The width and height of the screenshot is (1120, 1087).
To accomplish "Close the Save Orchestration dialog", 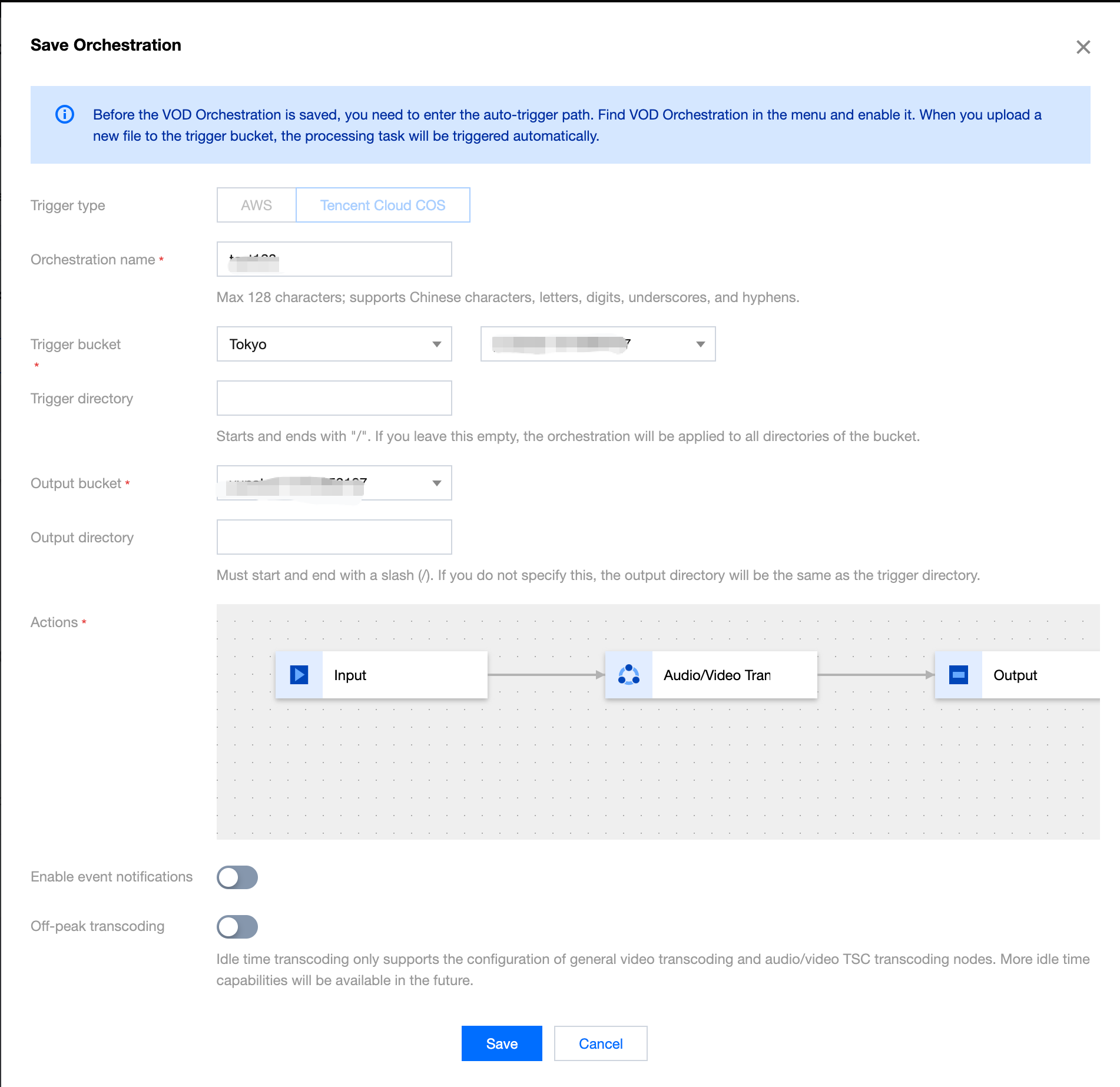I will 1083,47.
